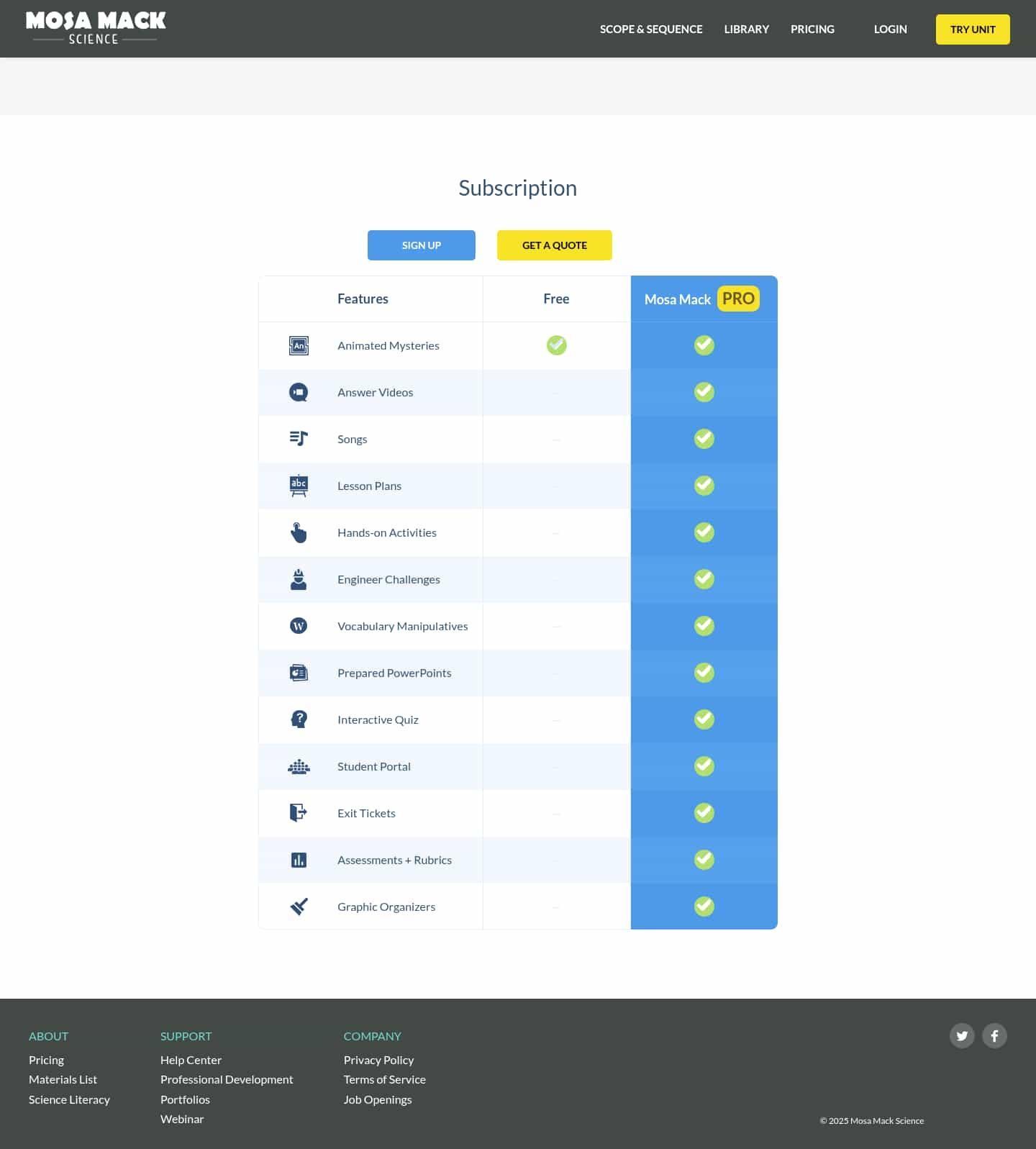The image size is (1036, 1149).
Task: Open Terms of Service link
Action: 385,1079
